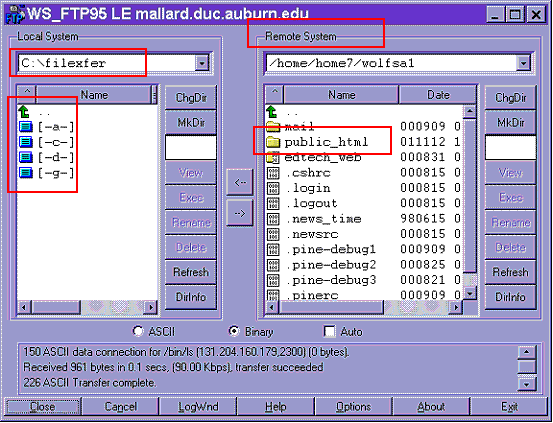The width and height of the screenshot is (553, 423).
Task: Select the [-d-] drive icon
Action: 25,157
